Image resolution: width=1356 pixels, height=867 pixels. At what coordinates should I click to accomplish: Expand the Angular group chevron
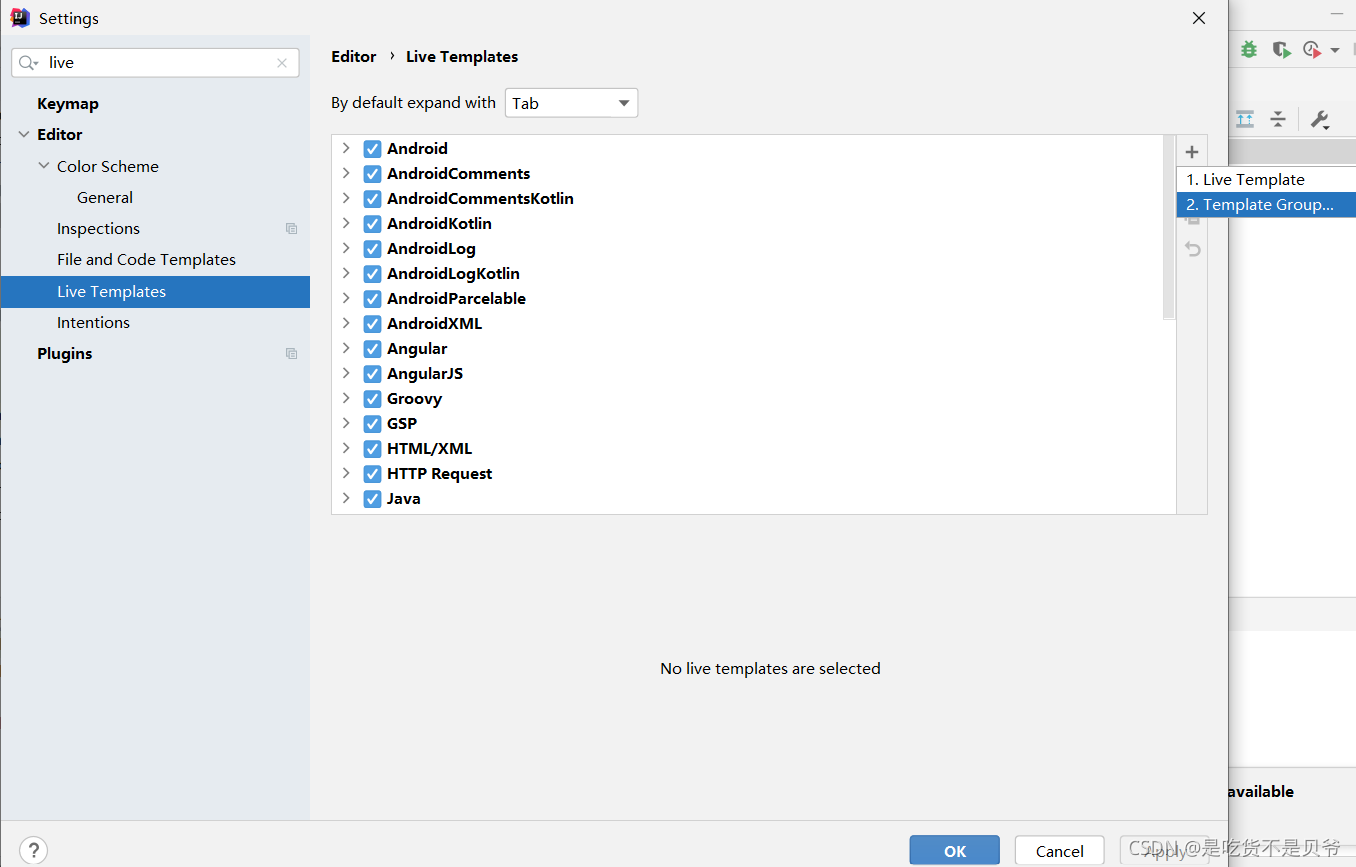coord(346,348)
